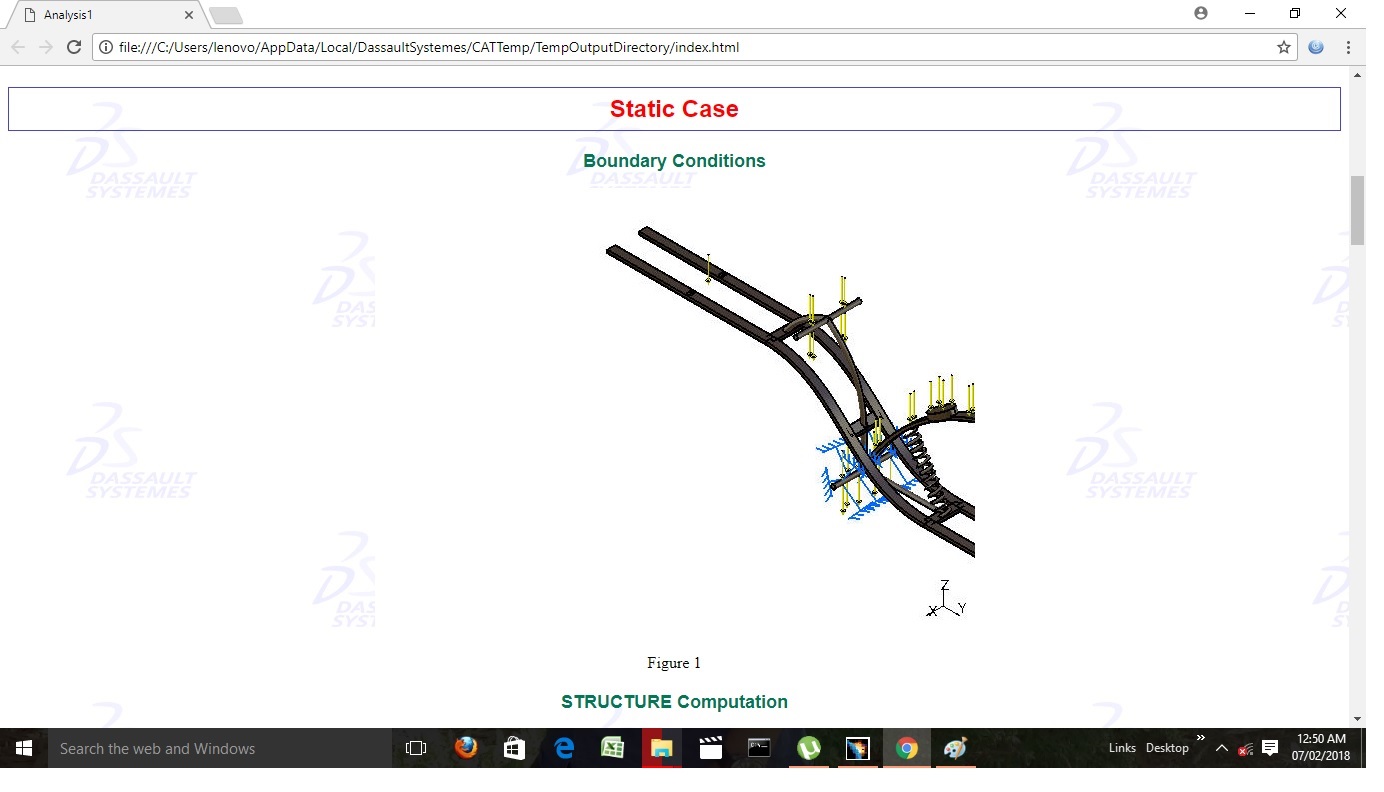Image resolution: width=1384 pixels, height=792 pixels.
Task: Click the 'Boundary Conditions' heading
Action: 674,161
